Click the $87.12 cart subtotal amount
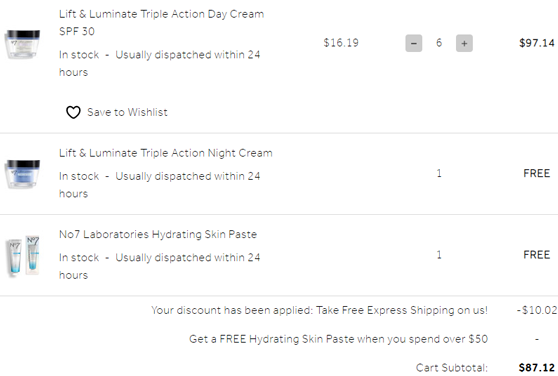 click(537, 368)
